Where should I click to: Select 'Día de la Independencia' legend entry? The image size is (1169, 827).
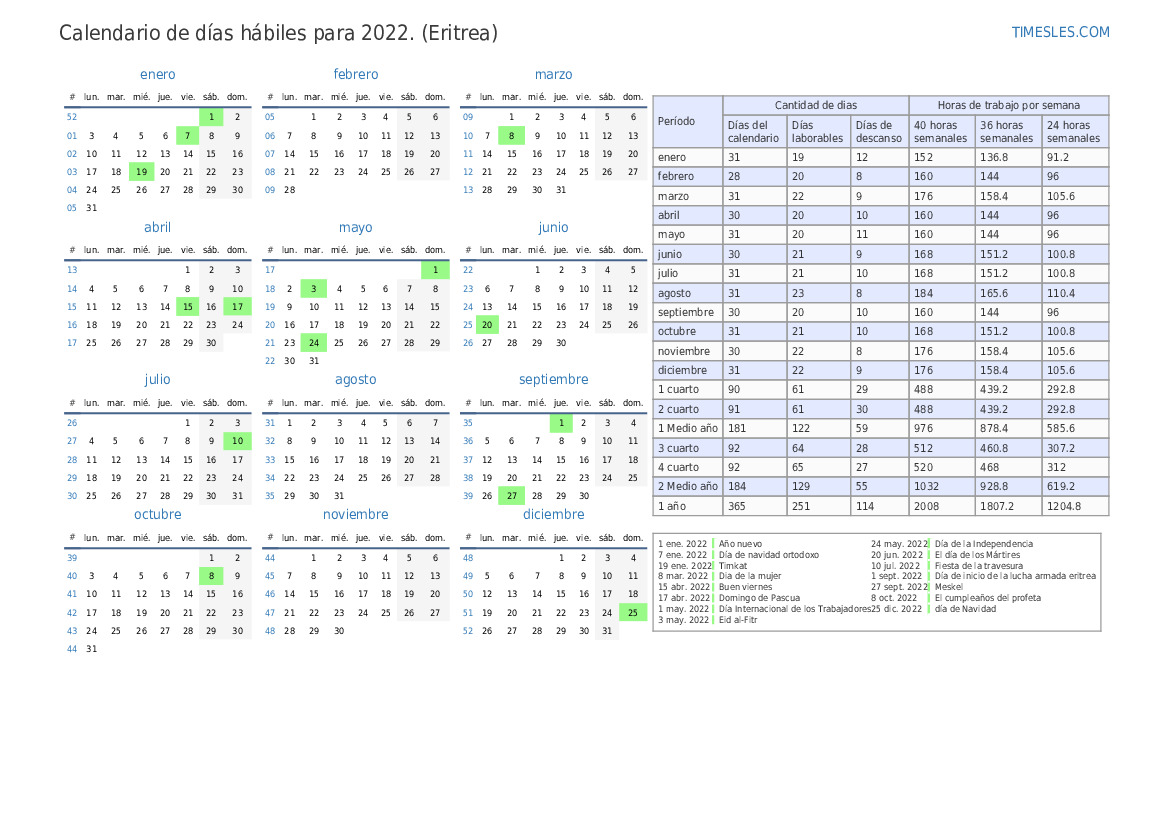click(983, 544)
